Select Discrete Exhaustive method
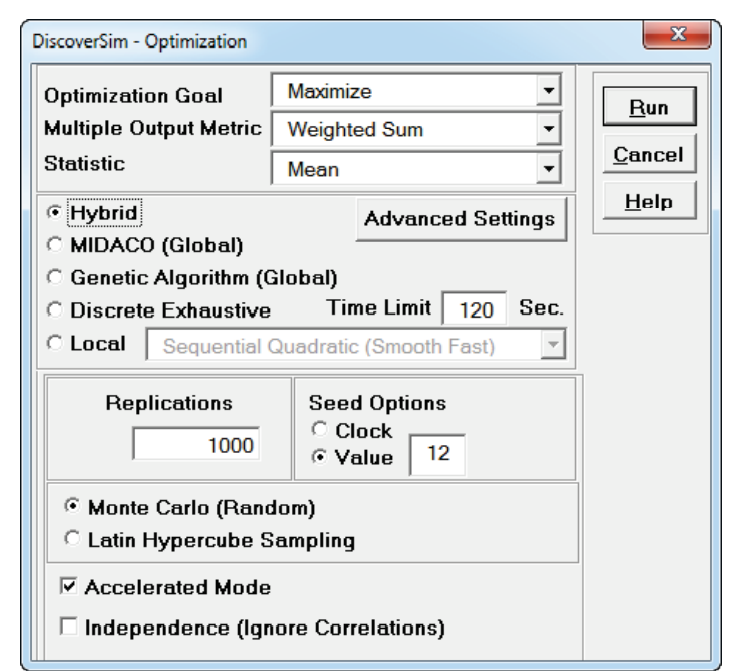Viewport: 754px width, 672px height. point(56,310)
